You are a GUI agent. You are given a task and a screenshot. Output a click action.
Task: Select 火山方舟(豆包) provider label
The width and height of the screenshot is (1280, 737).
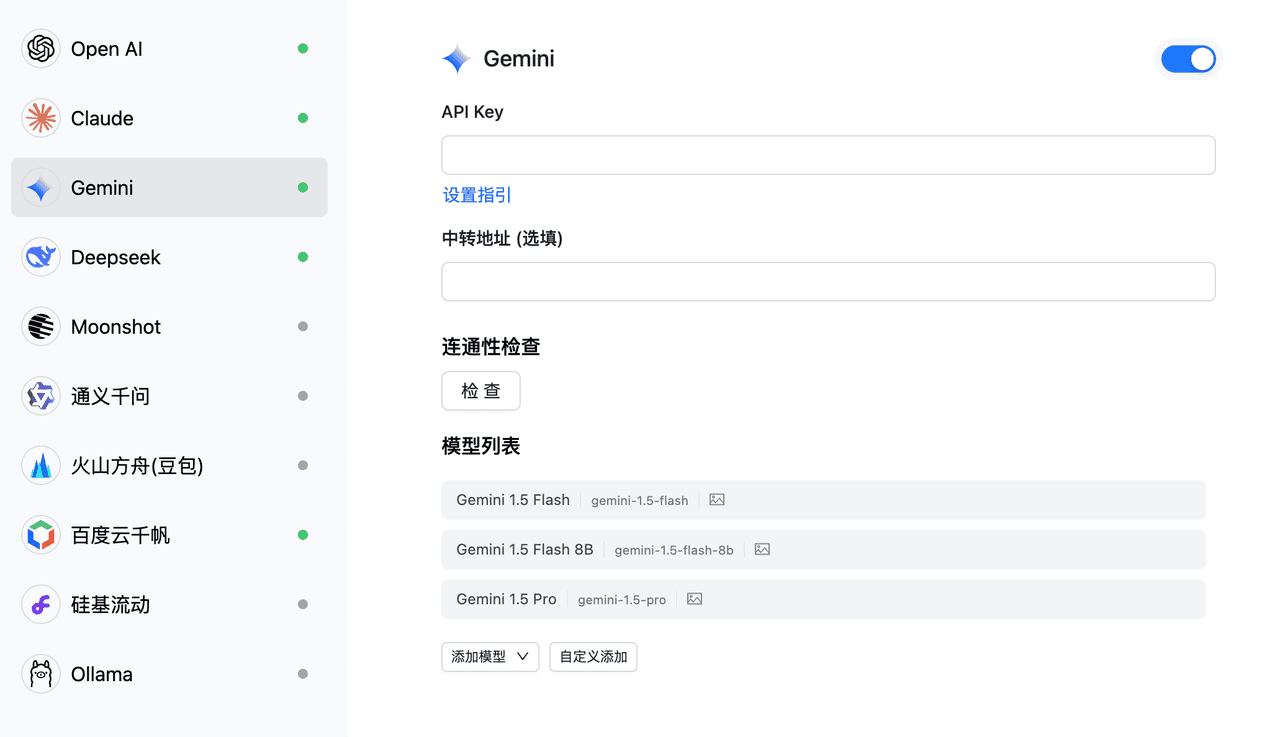point(137,466)
